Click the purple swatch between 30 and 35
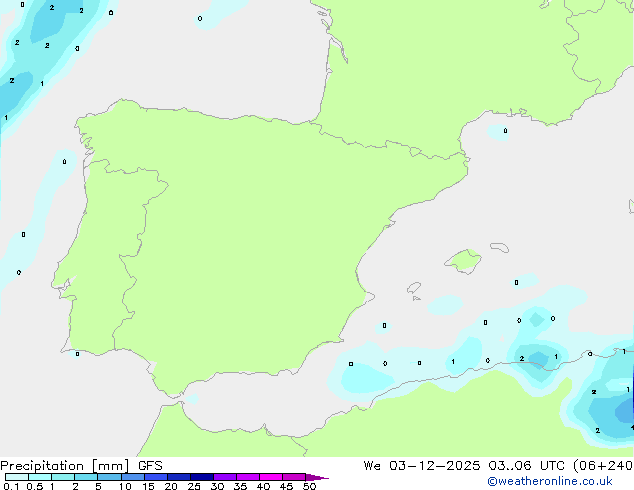Screen dimensions: 634x490 coord(225,477)
